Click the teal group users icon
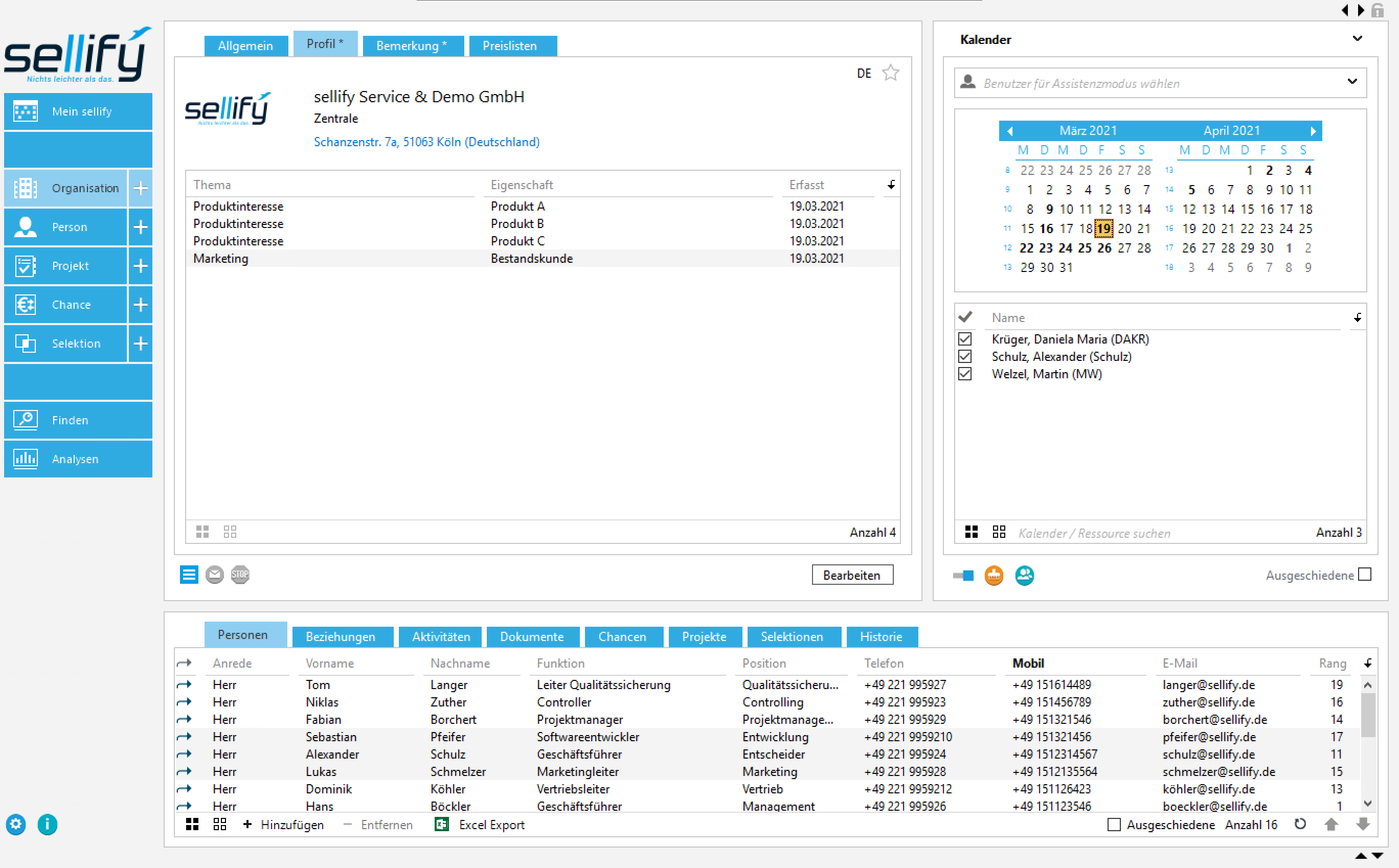The image size is (1399, 868). pos(1024,575)
